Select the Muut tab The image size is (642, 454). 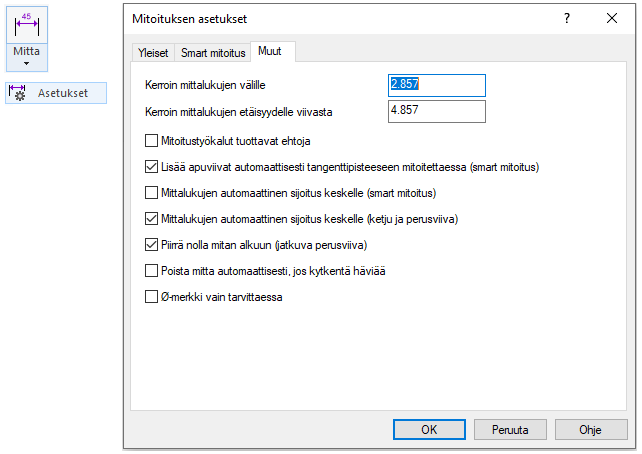271,52
